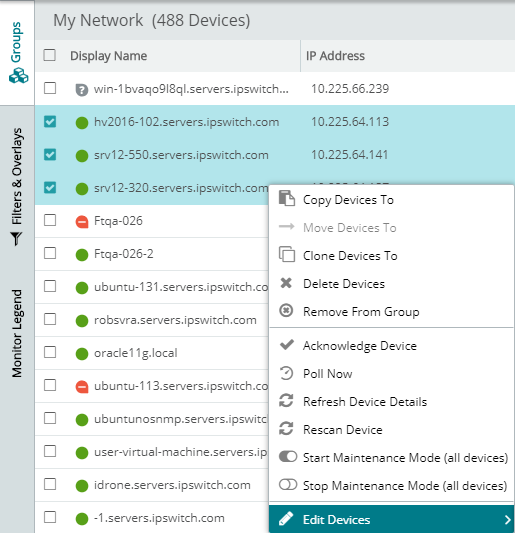Open the Monitor Legend side tab
Viewport: 515px width, 533px height.
point(17,333)
